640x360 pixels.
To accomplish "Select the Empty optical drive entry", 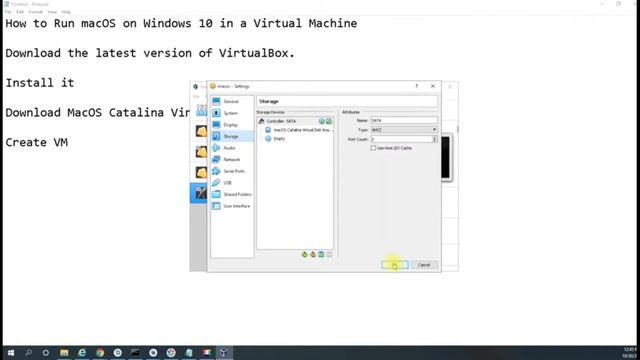I will pos(275,139).
